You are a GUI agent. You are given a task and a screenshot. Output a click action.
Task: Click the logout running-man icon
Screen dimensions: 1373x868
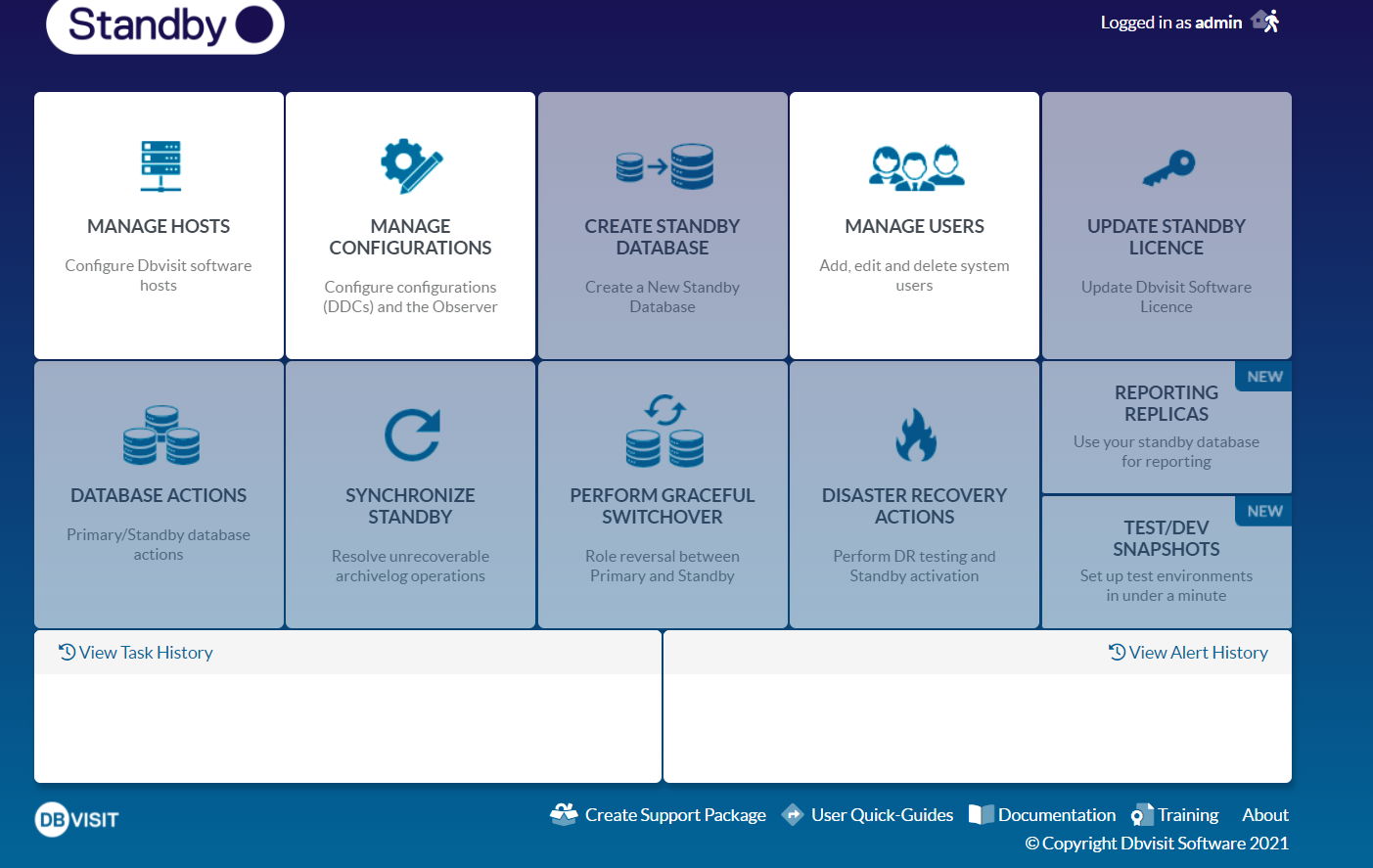tap(1265, 21)
